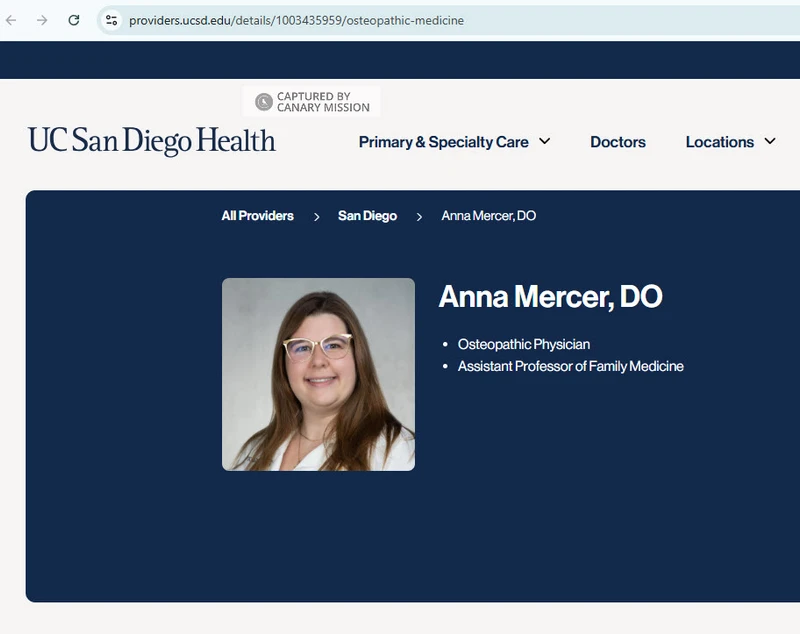The width and height of the screenshot is (800, 634).
Task: Expand the chevron beside Locations
Action: (770, 141)
